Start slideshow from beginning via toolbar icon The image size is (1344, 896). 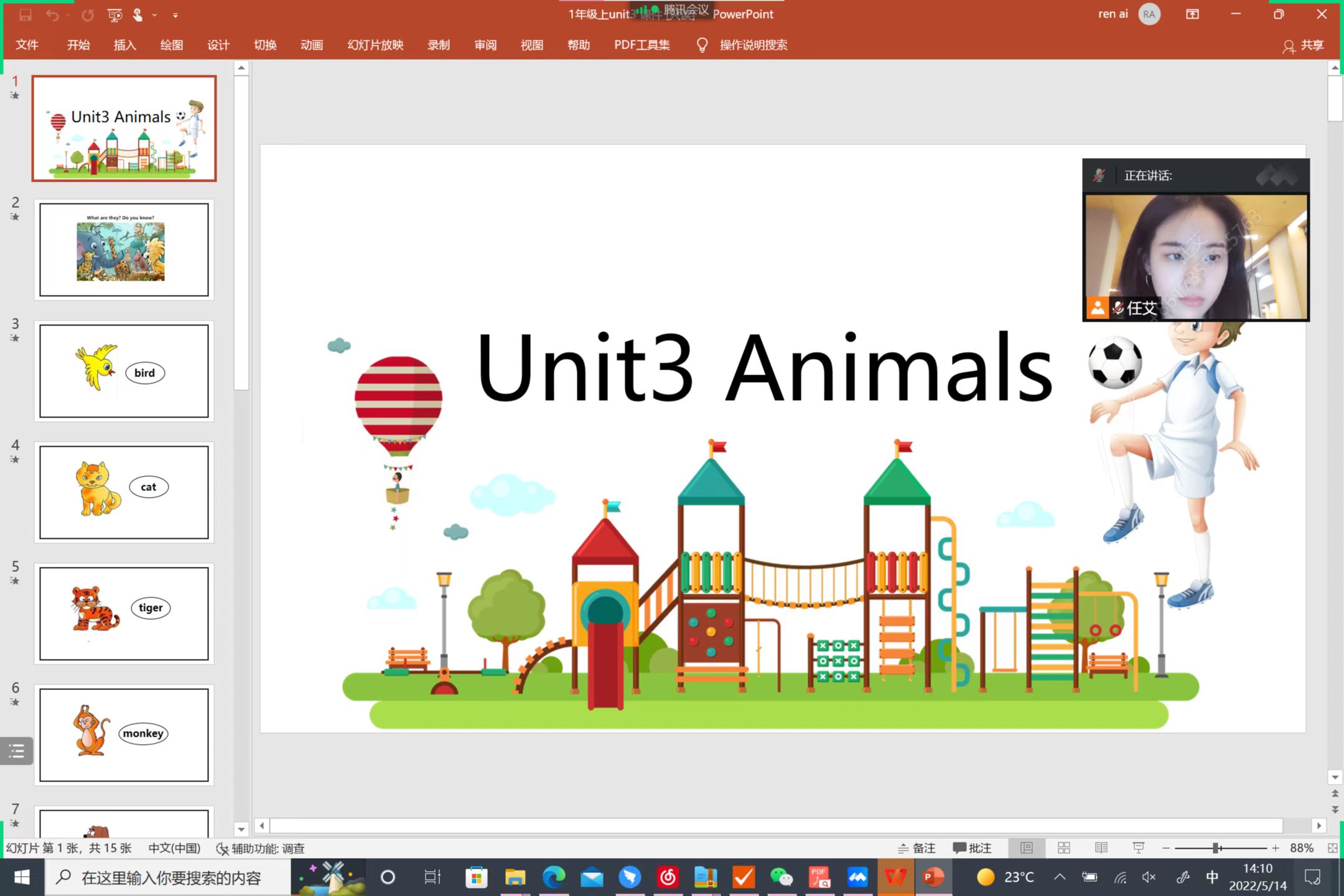click(114, 15)
